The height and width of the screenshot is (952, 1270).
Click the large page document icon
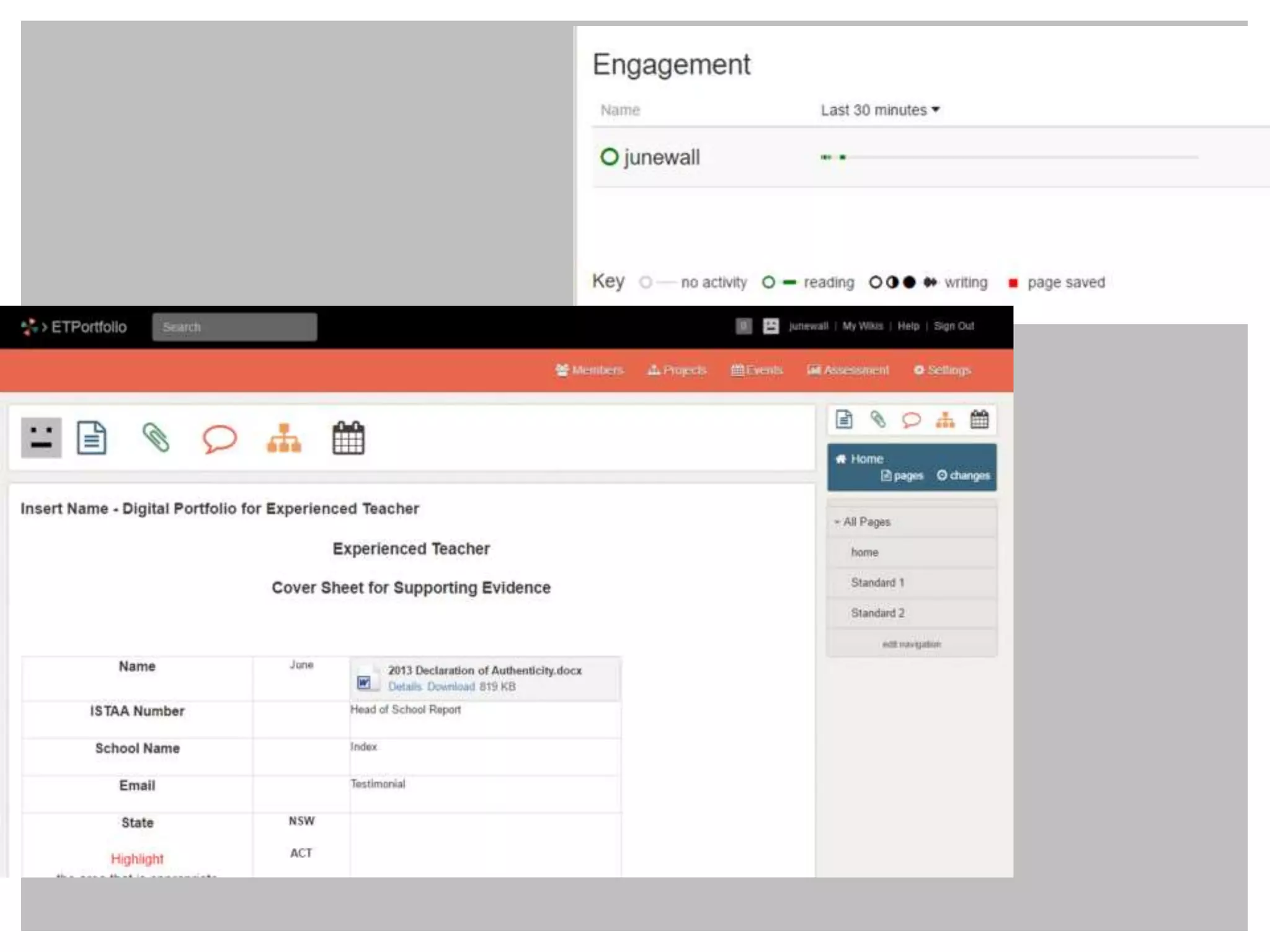92,438
